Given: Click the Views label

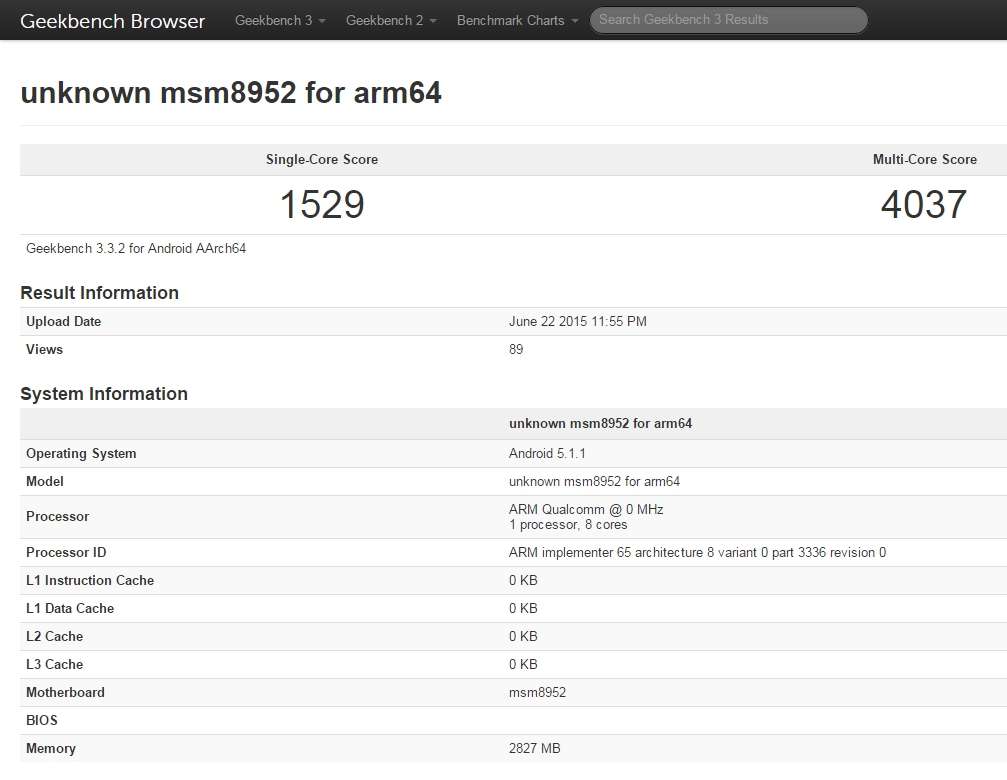Looking at the screenshot, I should (x=44, y=349).
